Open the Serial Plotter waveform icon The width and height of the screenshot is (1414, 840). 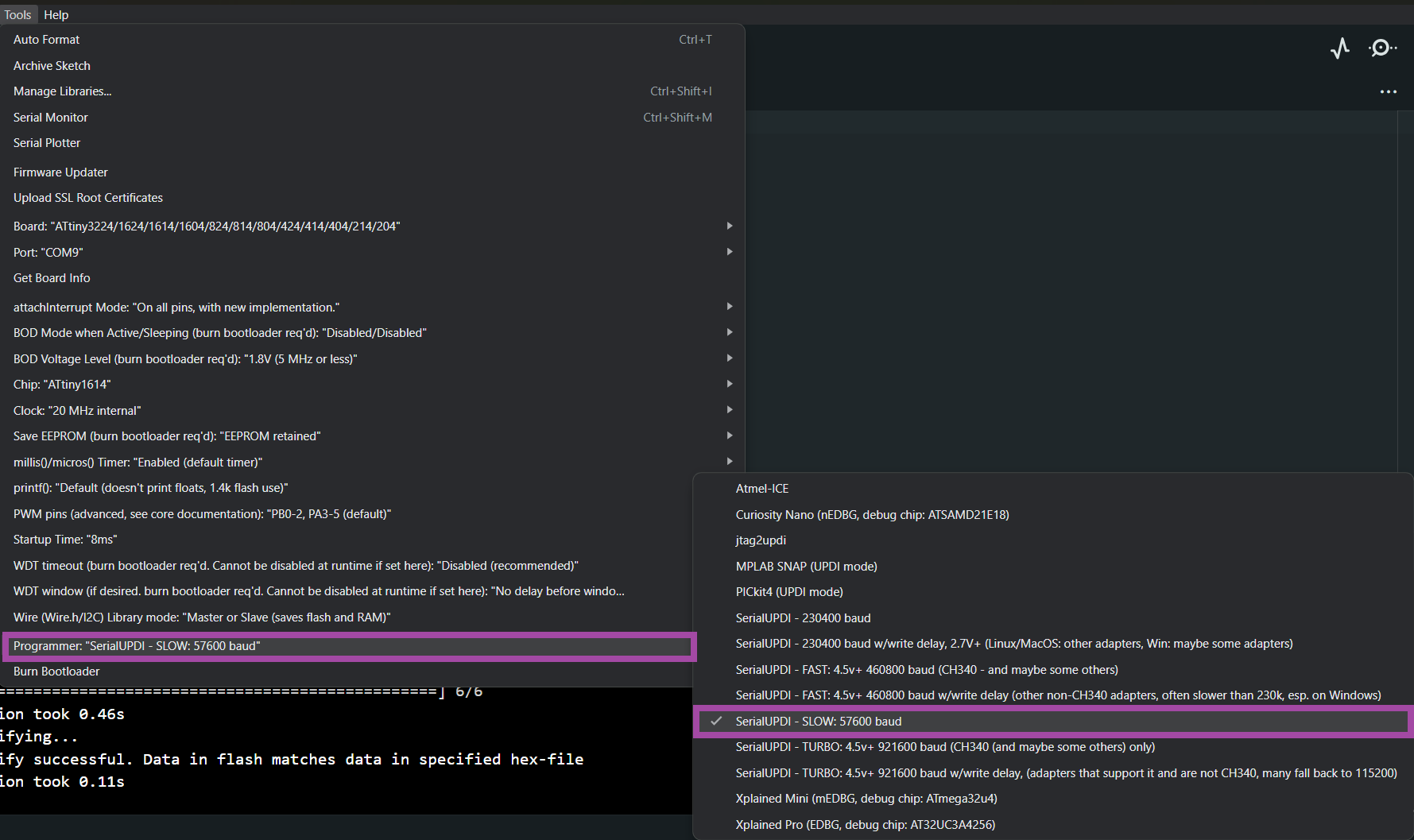click(1340, 48)
